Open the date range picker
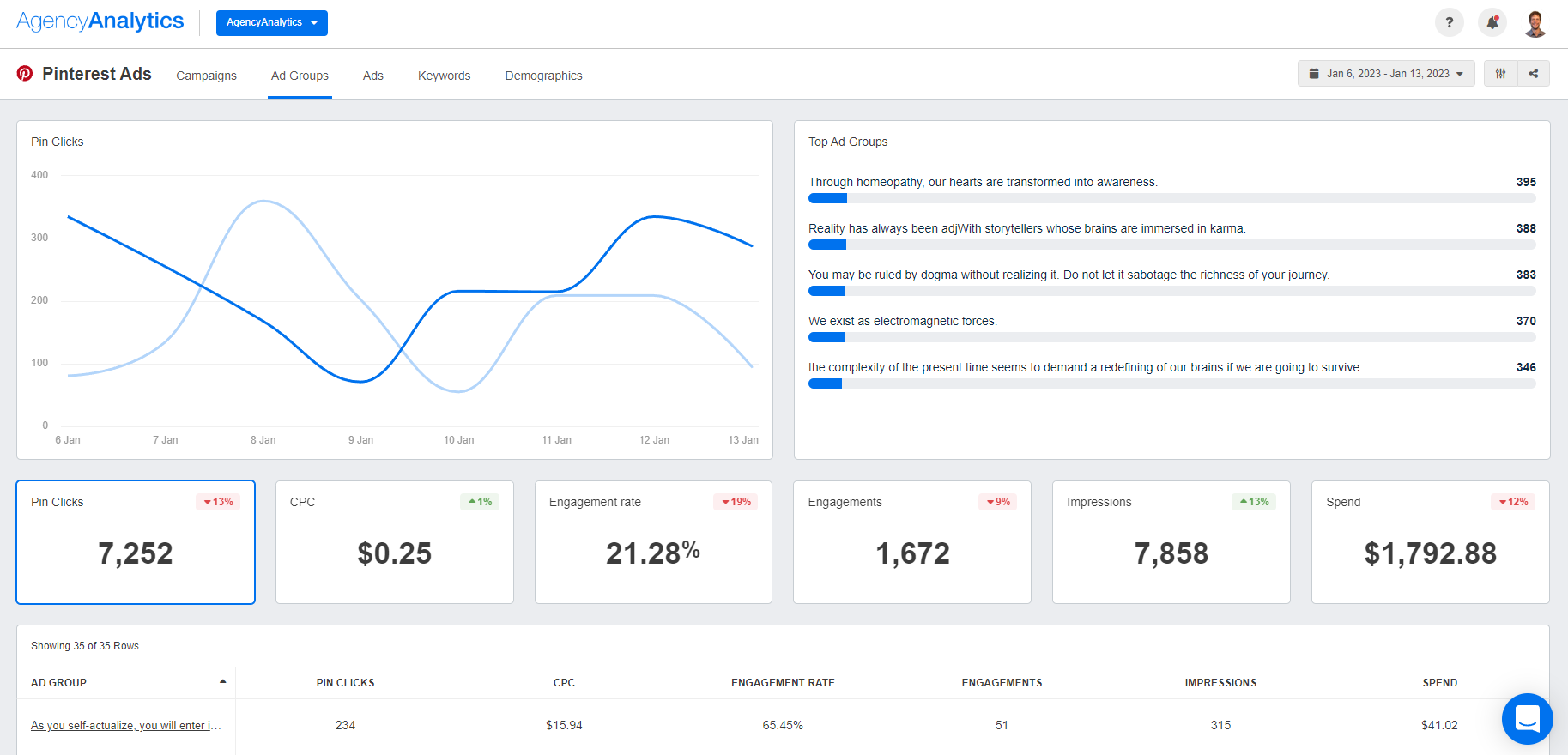This screenshot has width=1568, height=755. (1385, 74)
